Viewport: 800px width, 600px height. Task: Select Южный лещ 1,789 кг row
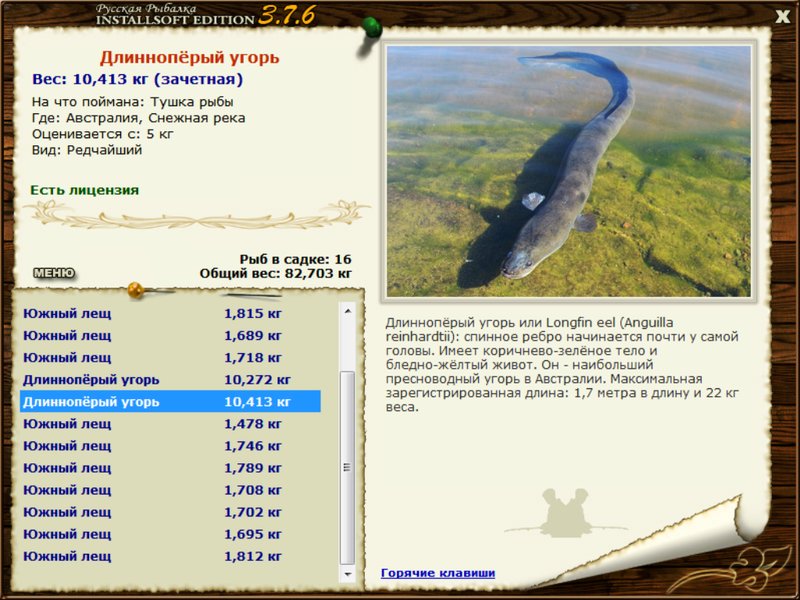pyautogui.click(x=170, y=468)
